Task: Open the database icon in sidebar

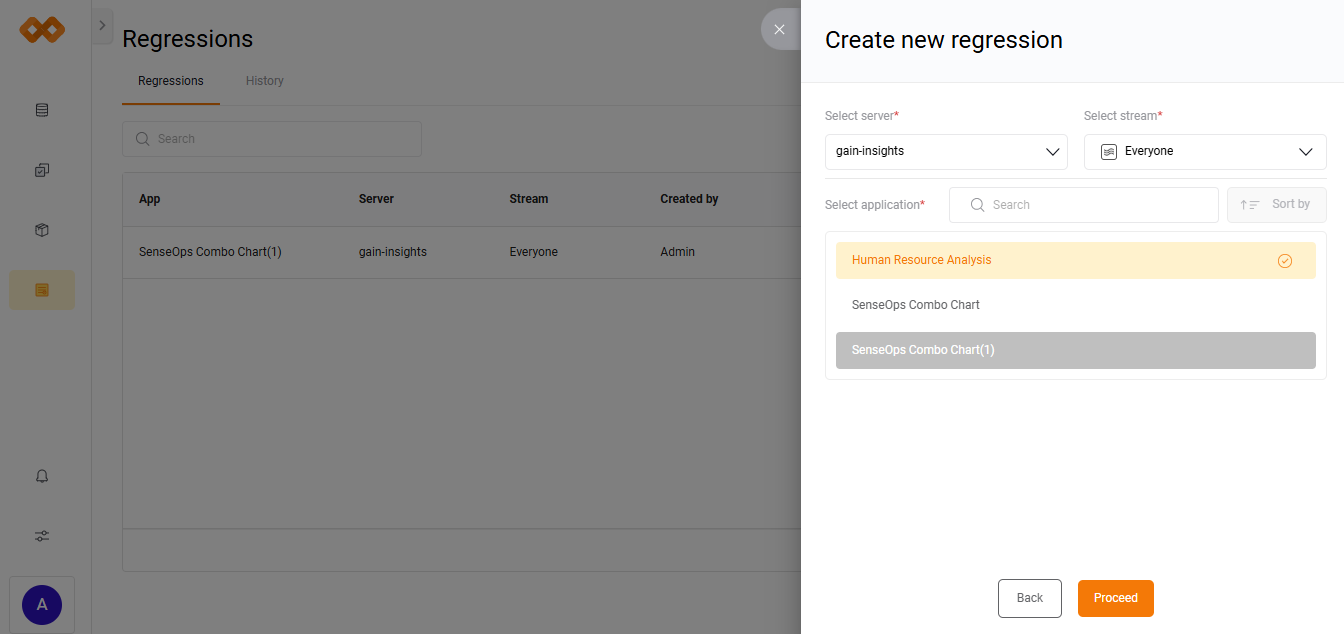Action: 42,110
